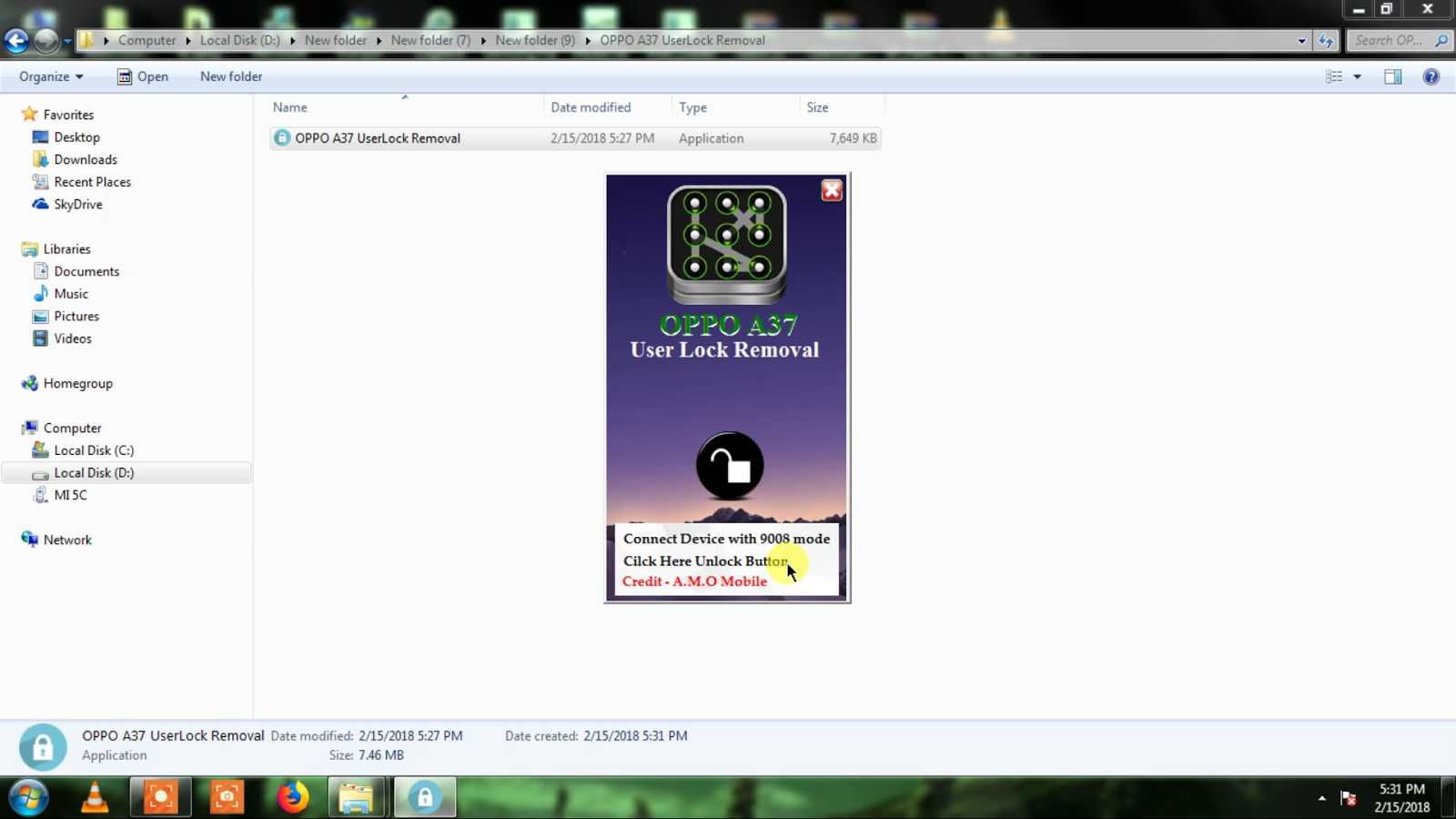1456x819 pixels.
Task: Open the Organize menu
Action: (51, 76)
